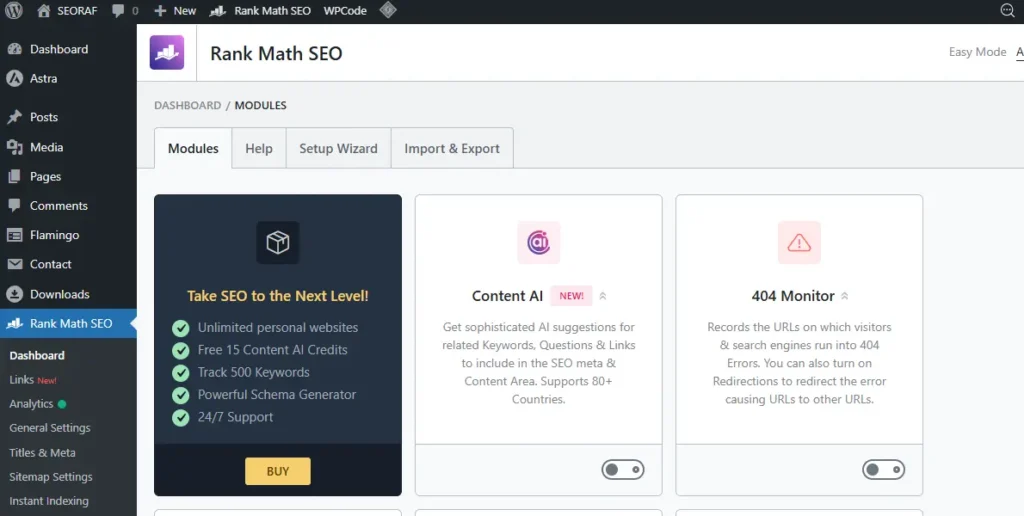The image size is (1024, 516).
Task: Expand the 404 Monitor chevron arrows
Action: [844, 296]
